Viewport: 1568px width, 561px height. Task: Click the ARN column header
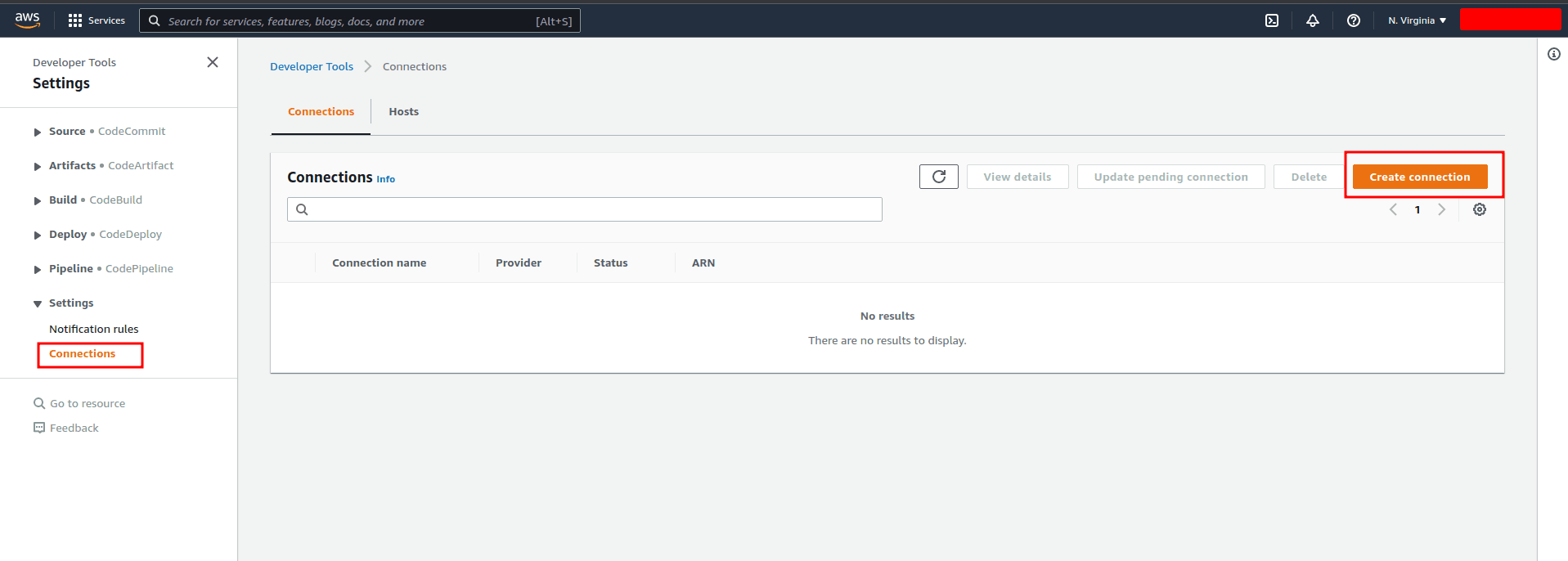coord(703,263)
